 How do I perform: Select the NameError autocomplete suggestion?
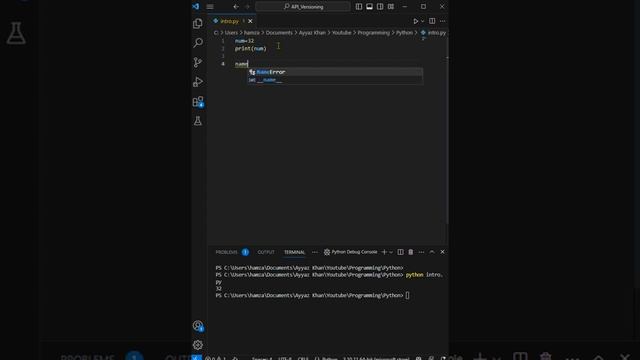pyautogui.click(x=336, y=72)
